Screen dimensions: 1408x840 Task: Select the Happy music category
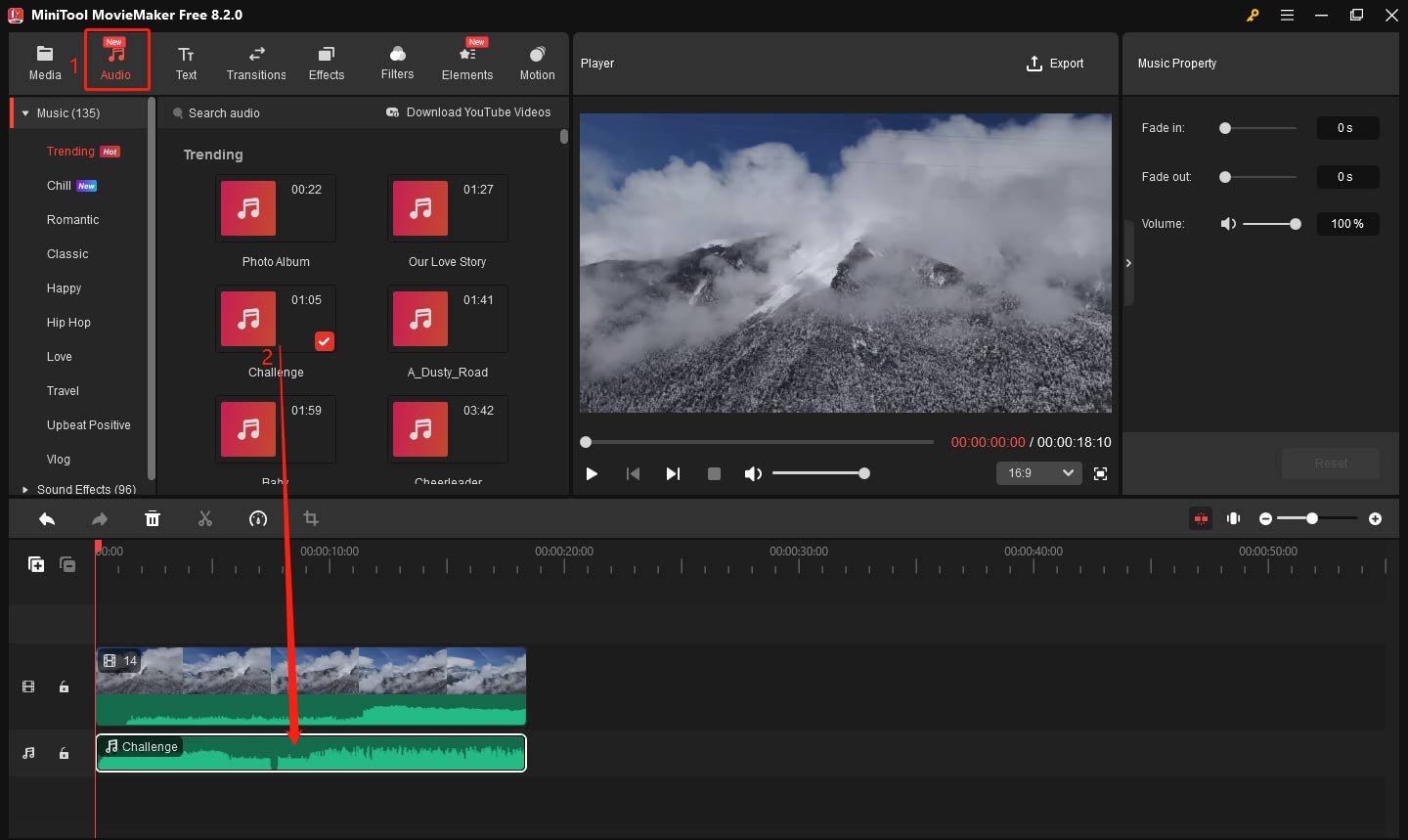tap(65, 288)
